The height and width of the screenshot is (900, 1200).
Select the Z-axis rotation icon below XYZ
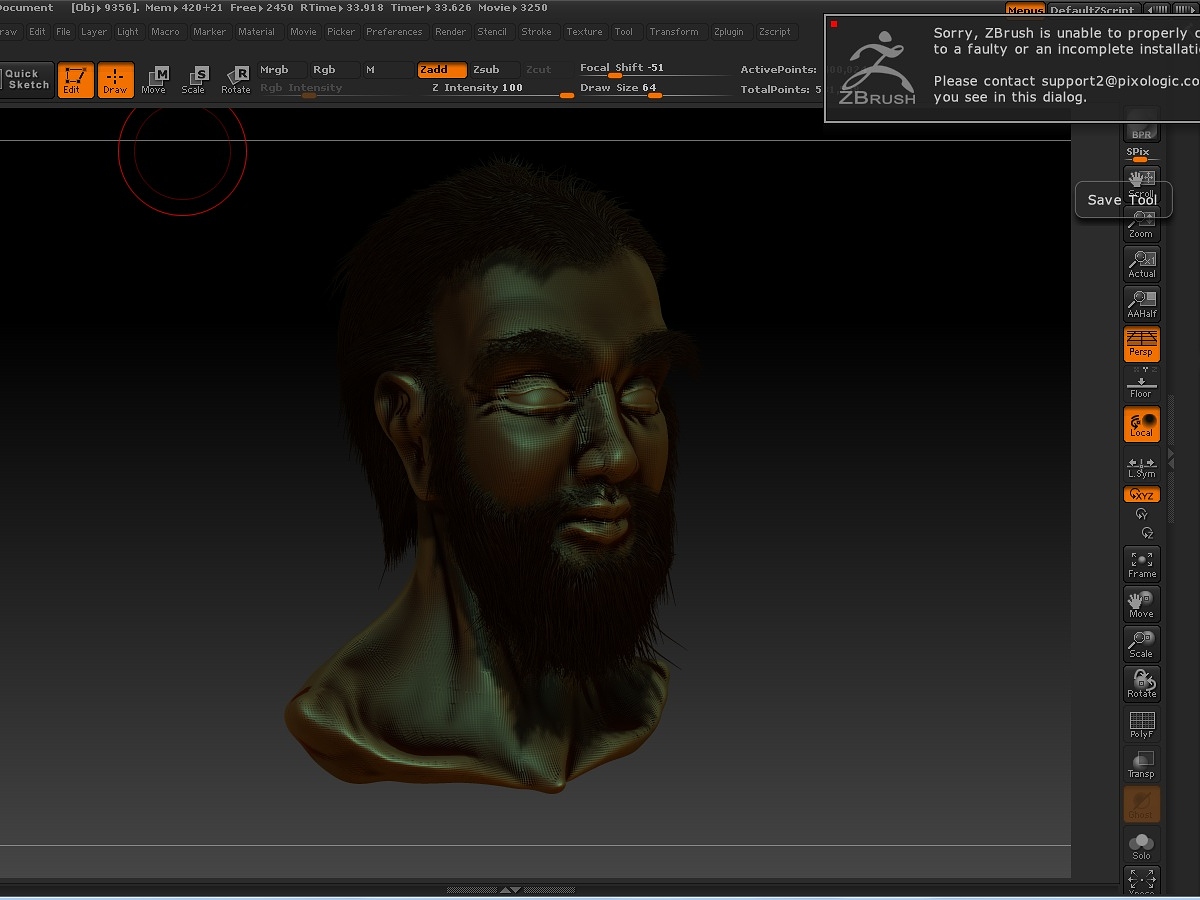point(1146,533)
